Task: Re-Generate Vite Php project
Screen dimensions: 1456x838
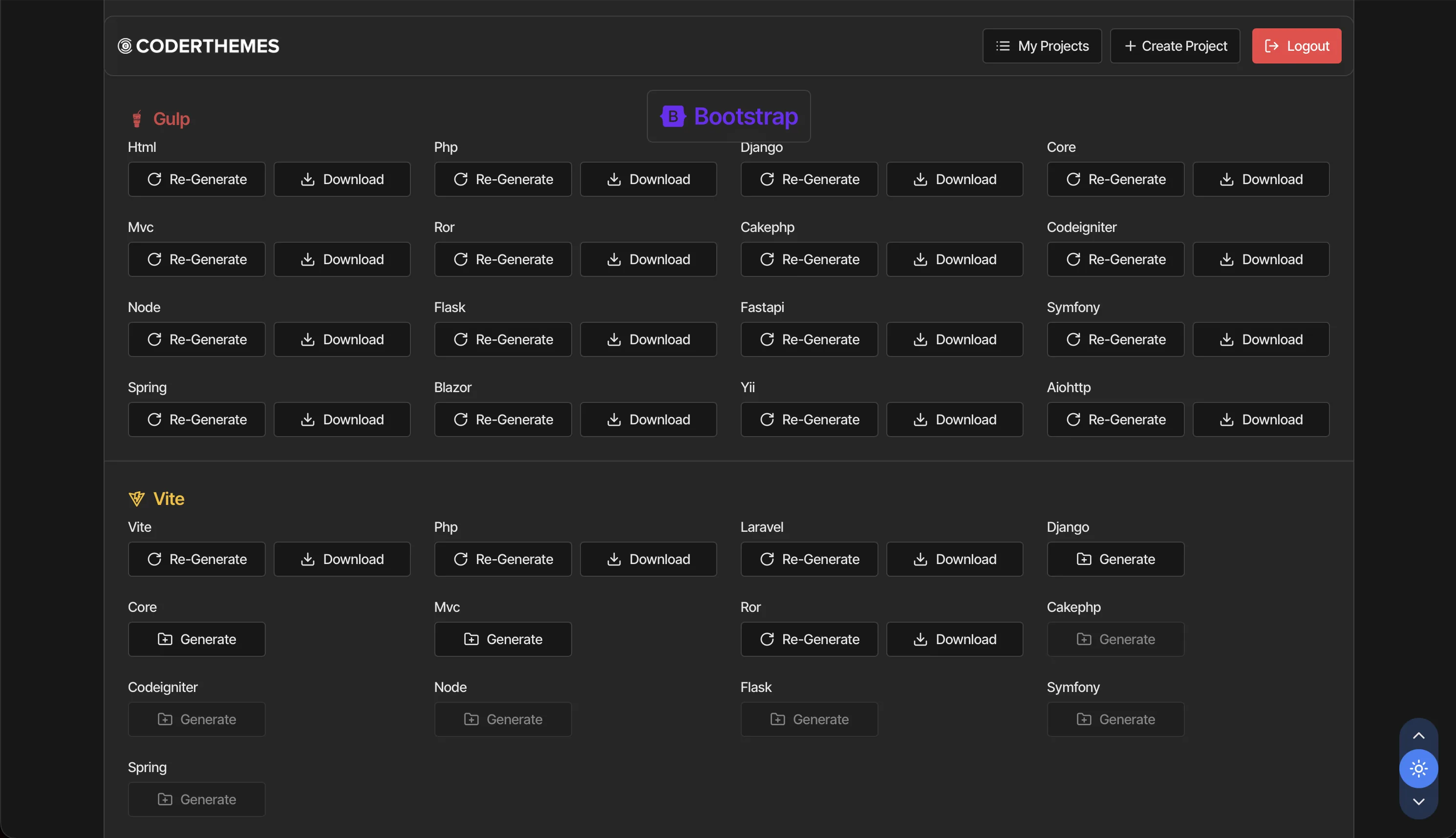Action: coord(503,559)
